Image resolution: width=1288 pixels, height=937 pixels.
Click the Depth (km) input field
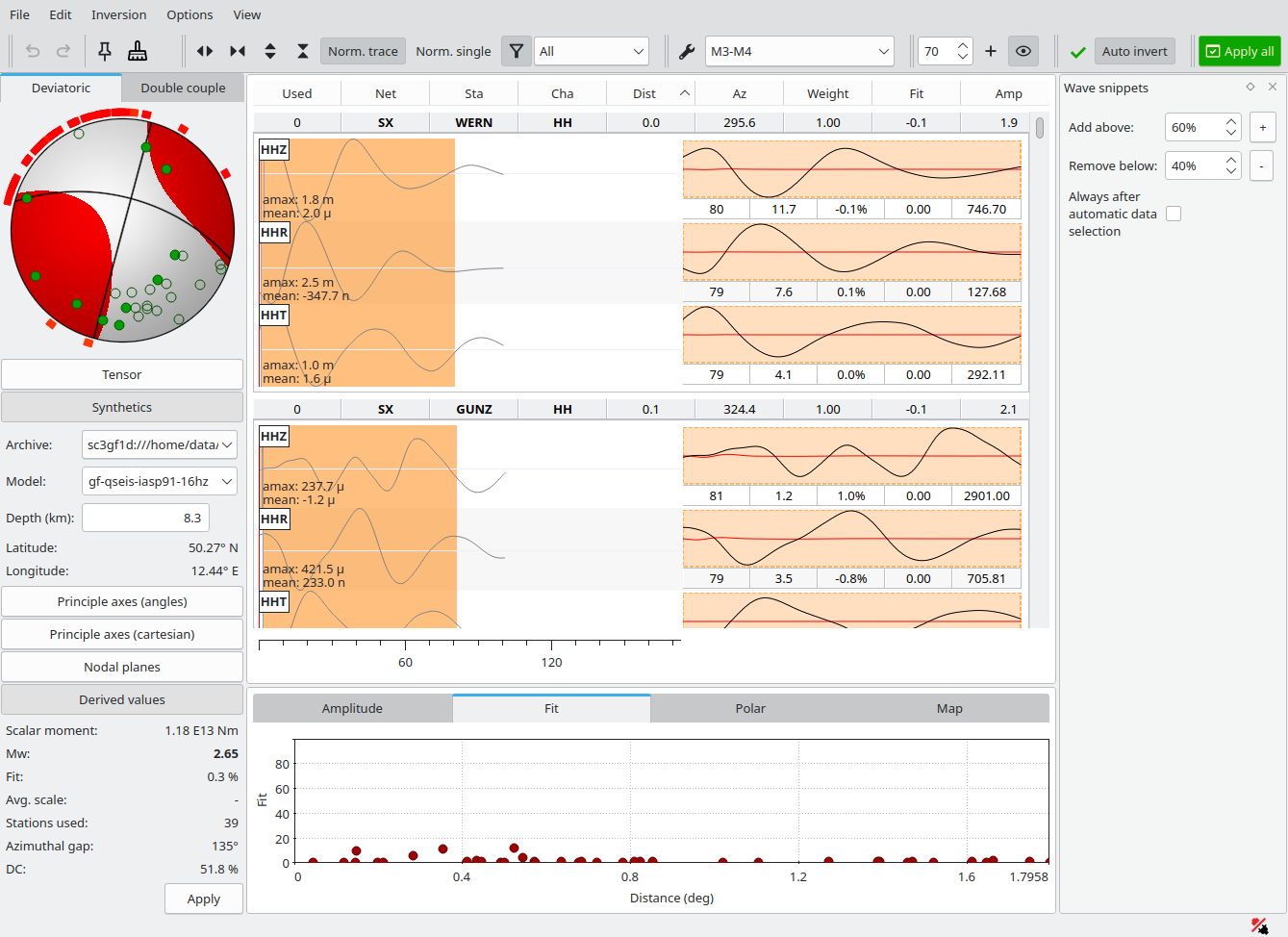point(145,518)
